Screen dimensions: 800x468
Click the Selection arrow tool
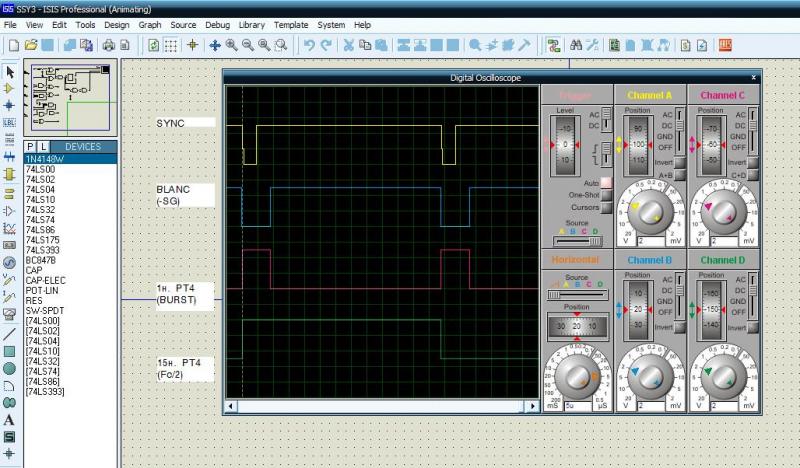tap(10, 72)
